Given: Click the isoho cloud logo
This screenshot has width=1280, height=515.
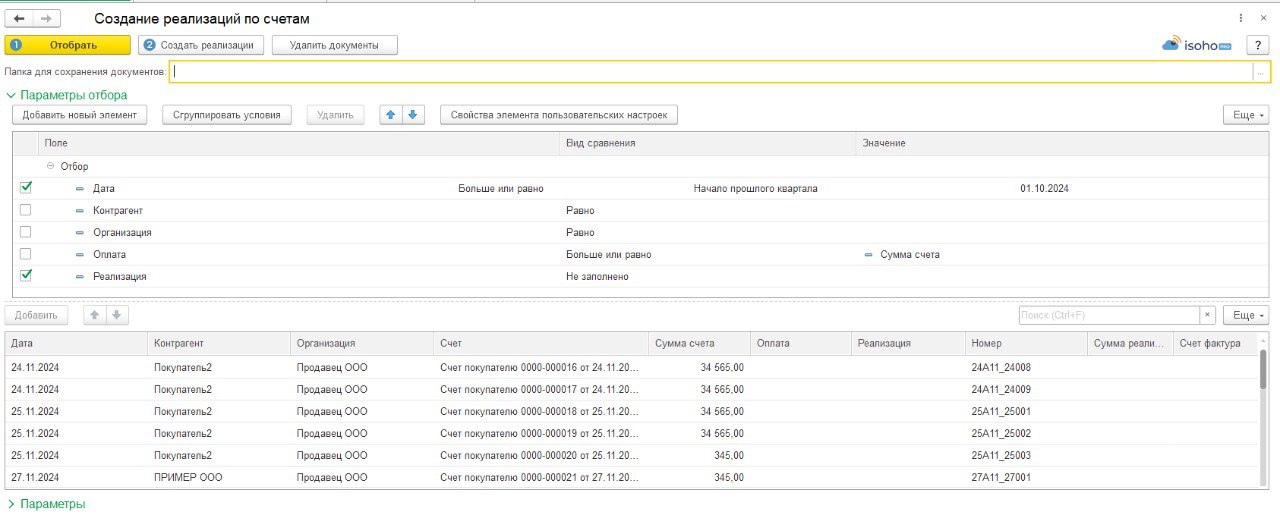Looking at the screenshot, I should pyautogui.click(x=1196, y=45).
